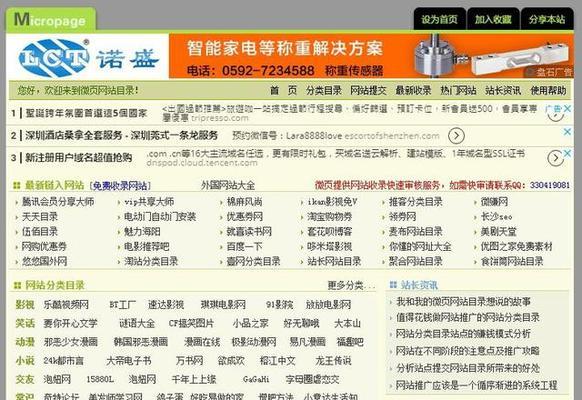Viewport: 582px width, 400px height.
Task: Open the 网站提交 menu item
Action: click(369, 90)
